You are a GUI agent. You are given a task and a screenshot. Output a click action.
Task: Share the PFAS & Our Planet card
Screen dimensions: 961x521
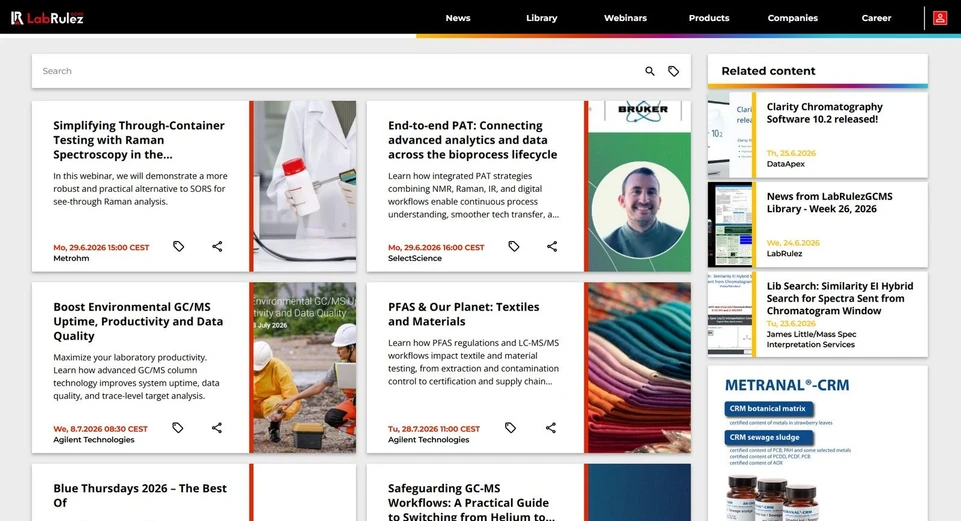coord(550,428)
